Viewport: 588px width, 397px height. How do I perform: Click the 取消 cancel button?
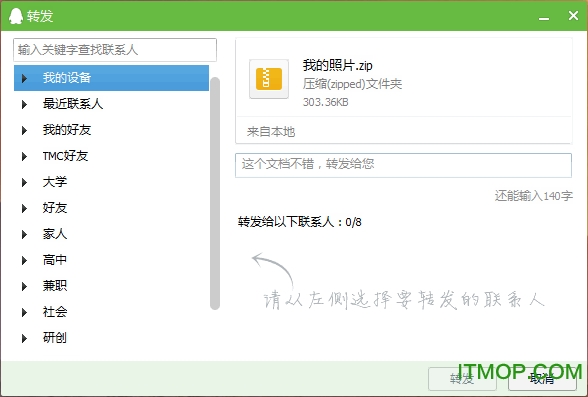(x=542, y=379)
